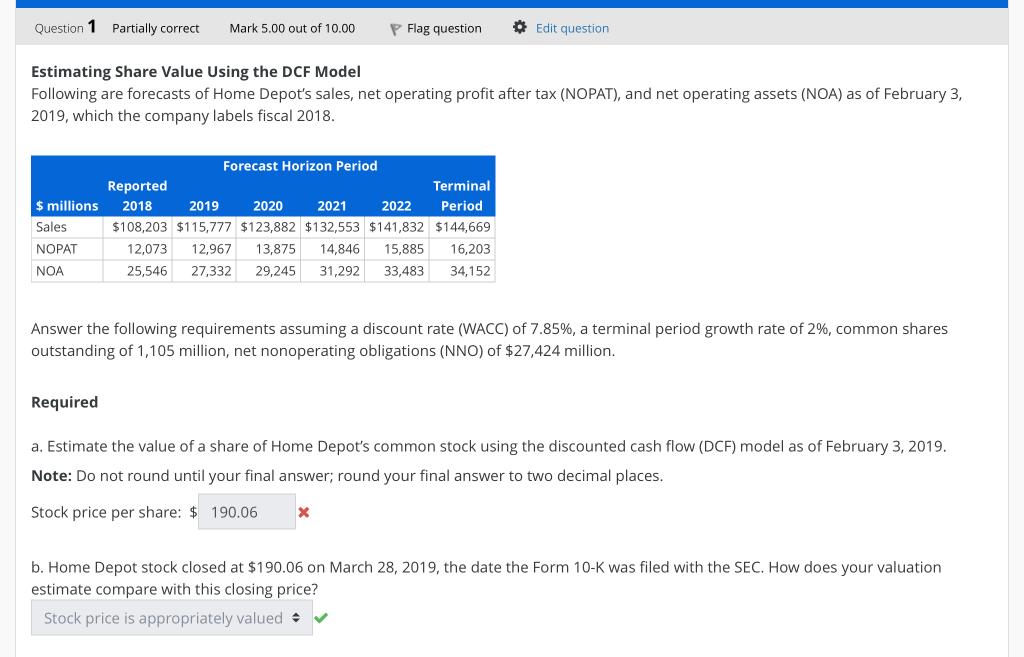Select the NOPAT 2018 value 12,073
Screen dimensions: 1024x657
(x=147, y=249)
